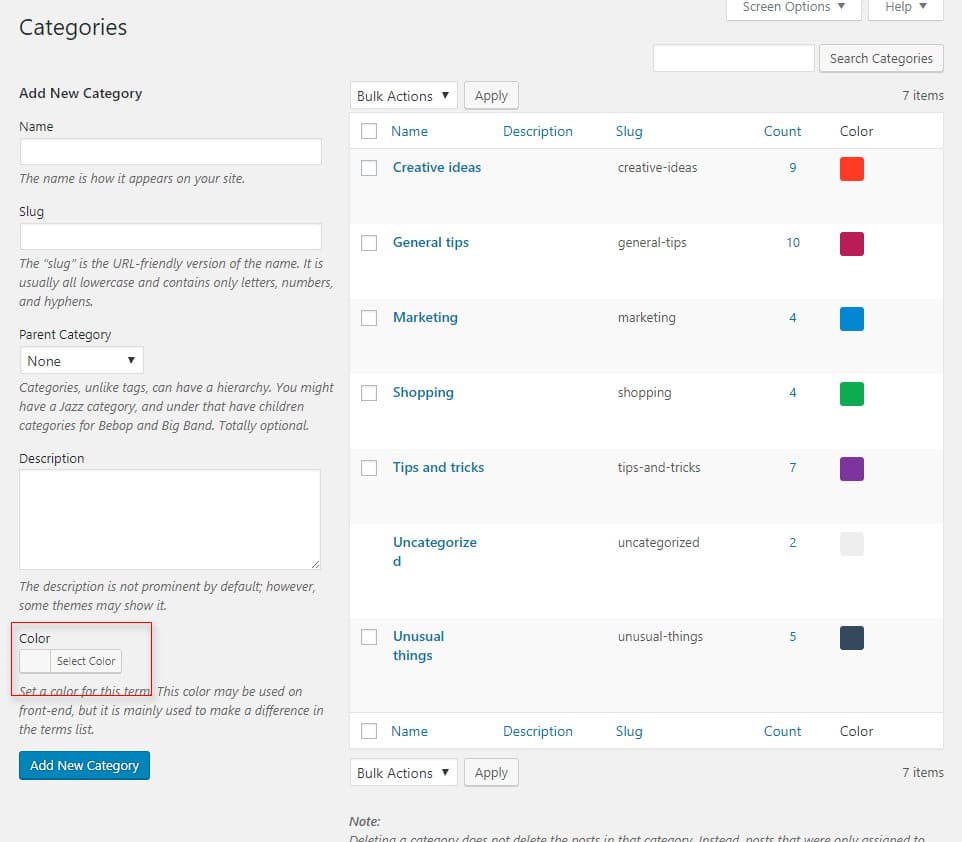Focus the search categories text box
962x842 pixels.
pos(734,58)
